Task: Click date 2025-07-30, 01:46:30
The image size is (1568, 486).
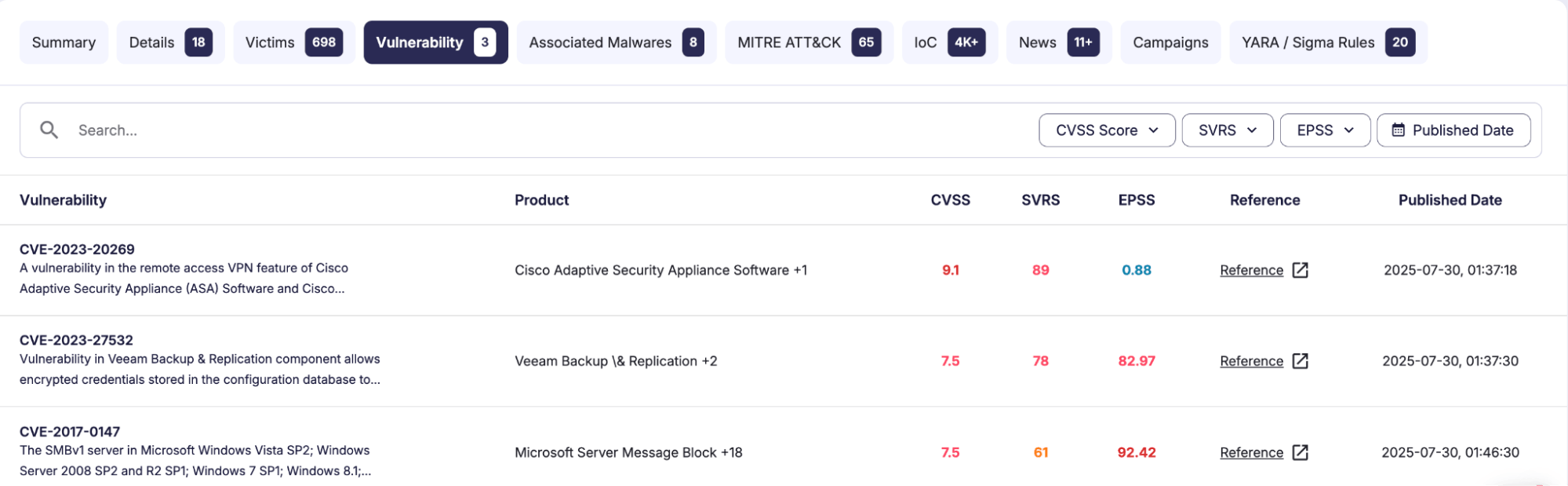Action: tap(1450, 452)
